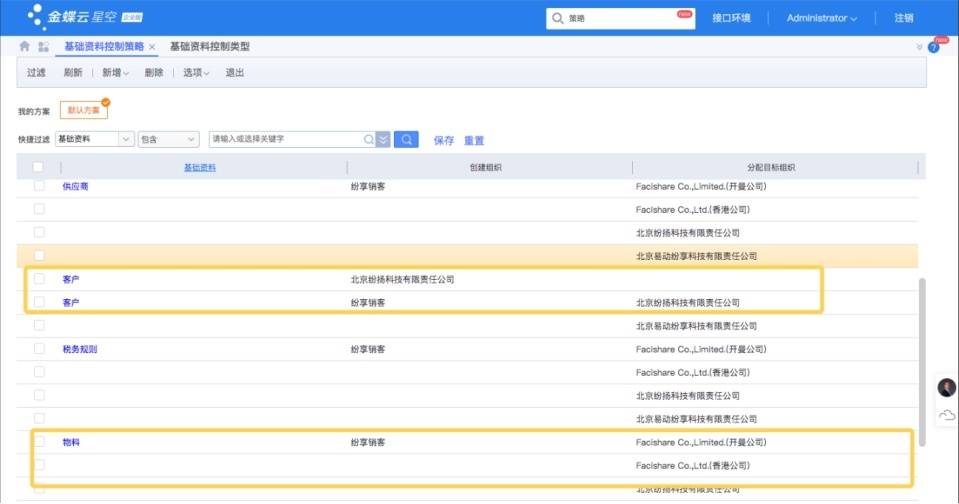
Task: Click 北京纷扬科技有限责任公司 creator cell of 客户
Action: pos(402,279)
